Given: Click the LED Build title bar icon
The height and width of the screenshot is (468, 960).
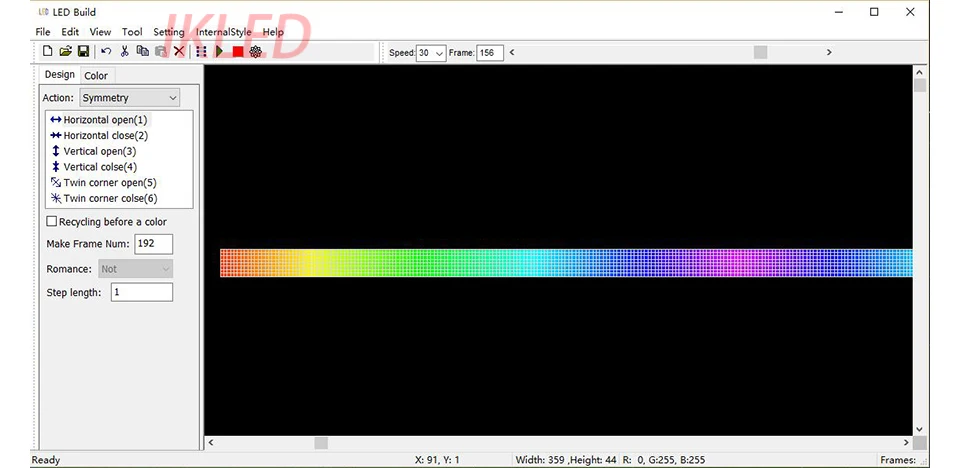Looking at the screenshot, I should tap(43, 12).
